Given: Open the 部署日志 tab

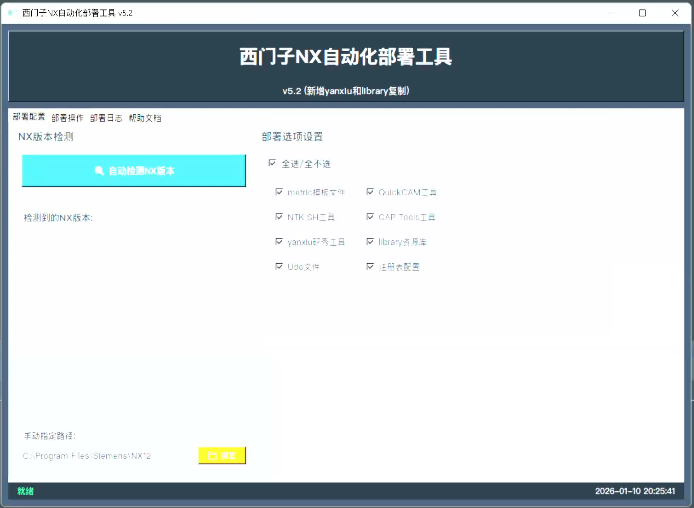Looking at the screenshot, I should 106,118.
